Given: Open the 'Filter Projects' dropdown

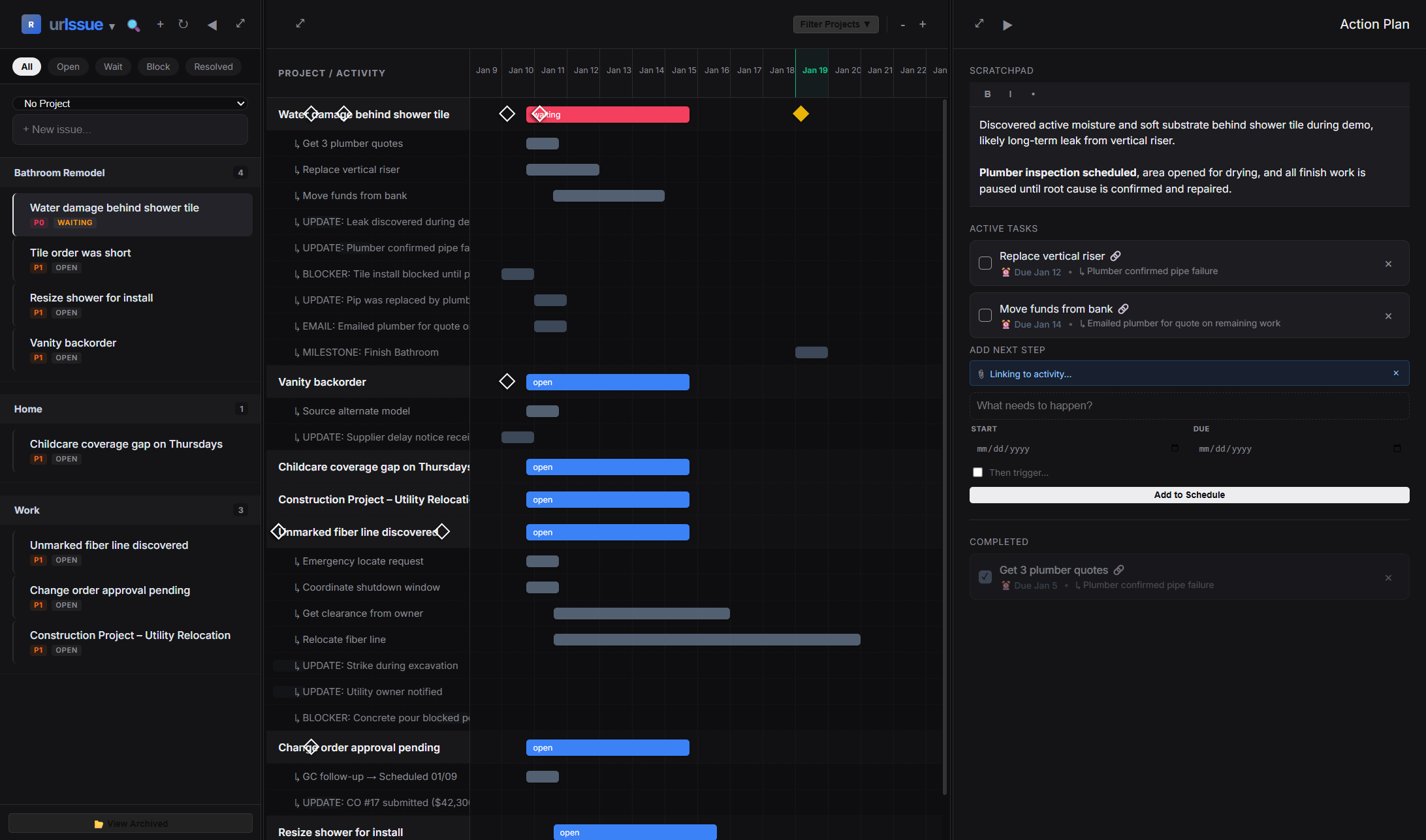Looking at the screenshot, I should point(836,24).
